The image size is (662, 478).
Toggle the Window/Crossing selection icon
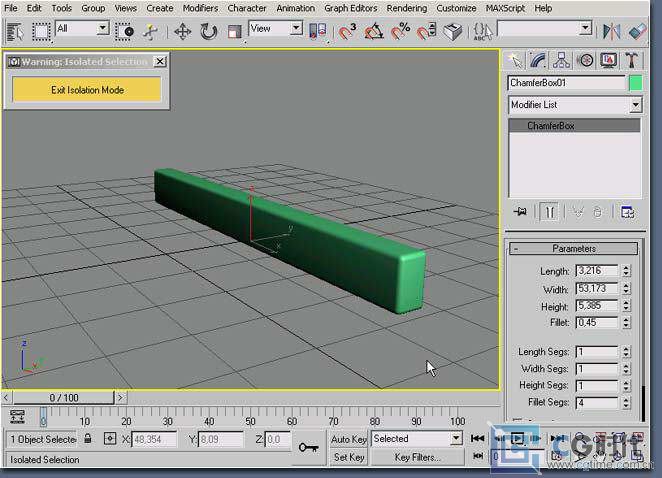point(125,32)
